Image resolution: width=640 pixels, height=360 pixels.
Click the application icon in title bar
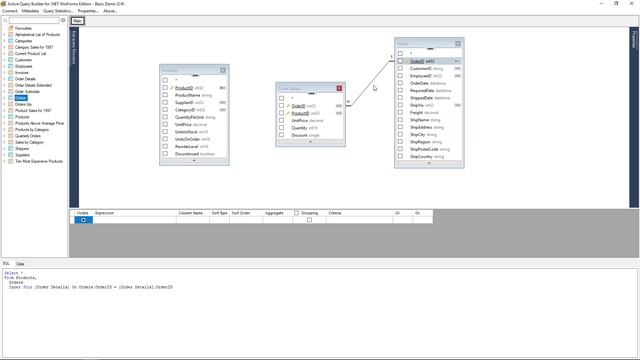(4, 4)
